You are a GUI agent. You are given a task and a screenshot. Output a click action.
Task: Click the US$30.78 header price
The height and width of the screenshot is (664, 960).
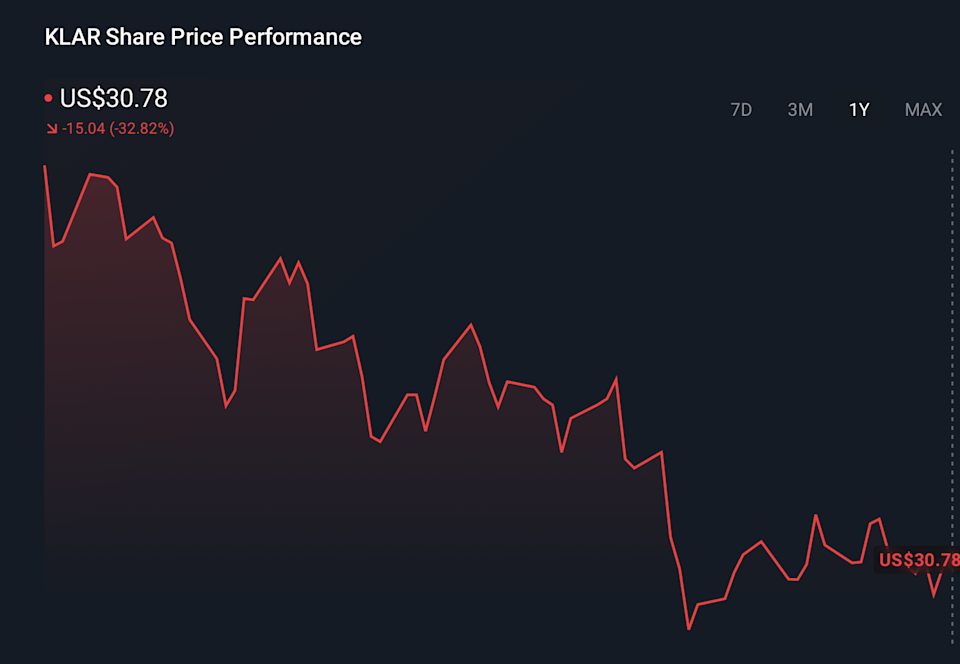[114, 99]
